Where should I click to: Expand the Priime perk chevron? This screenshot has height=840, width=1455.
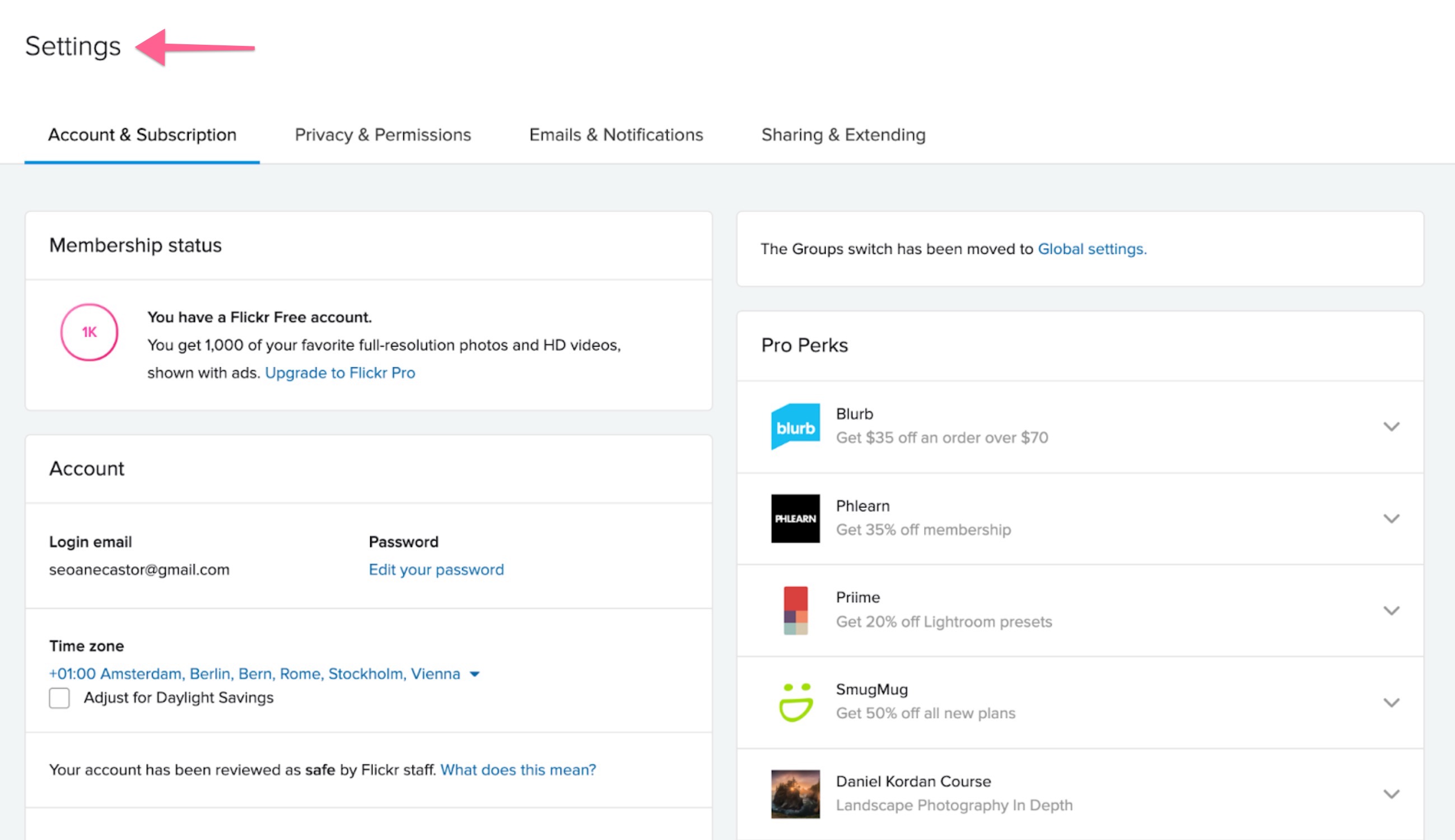click(x=1391, y=610)
